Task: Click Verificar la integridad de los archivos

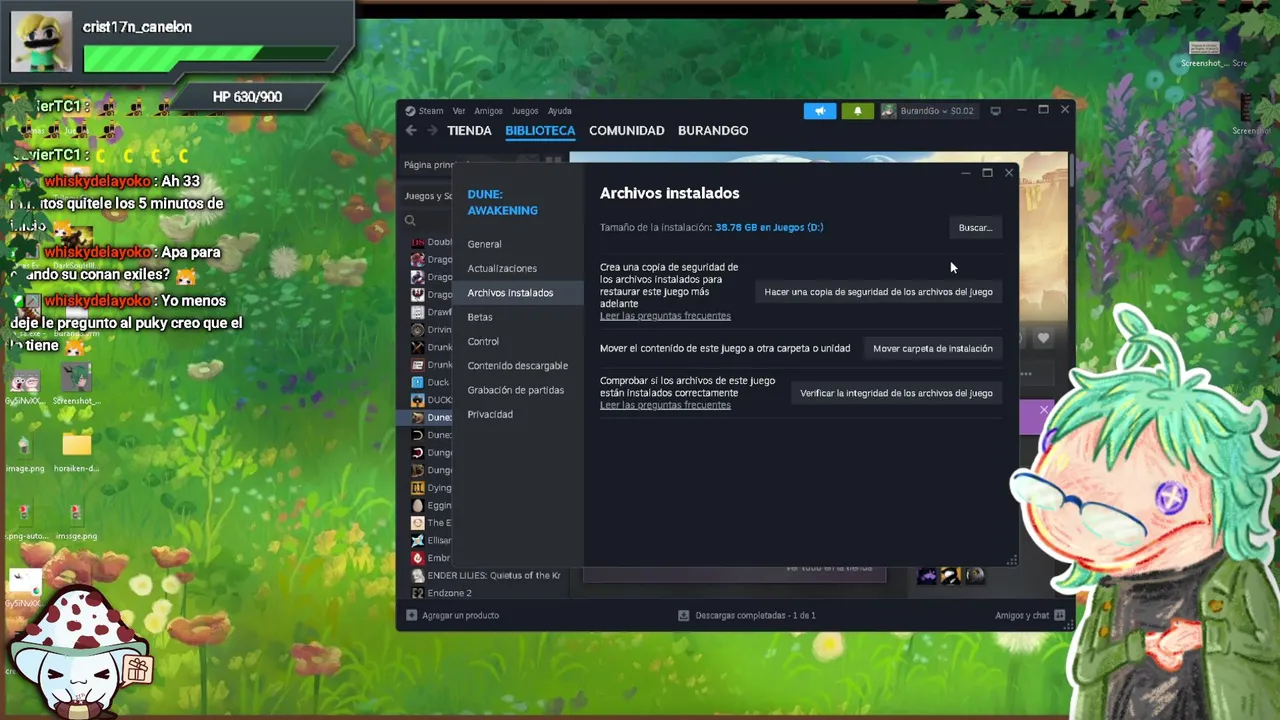Action: (x=896, y=393)
